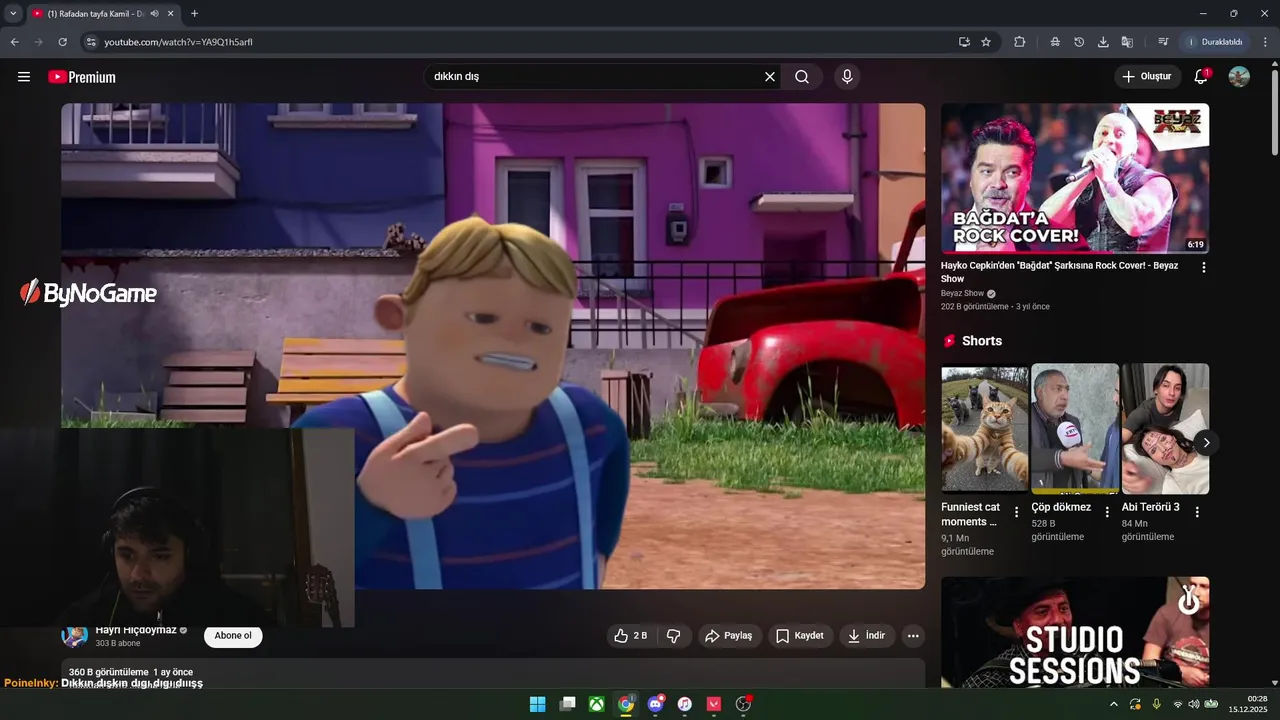Open Xbox app in taskbar

coord(596,704)
